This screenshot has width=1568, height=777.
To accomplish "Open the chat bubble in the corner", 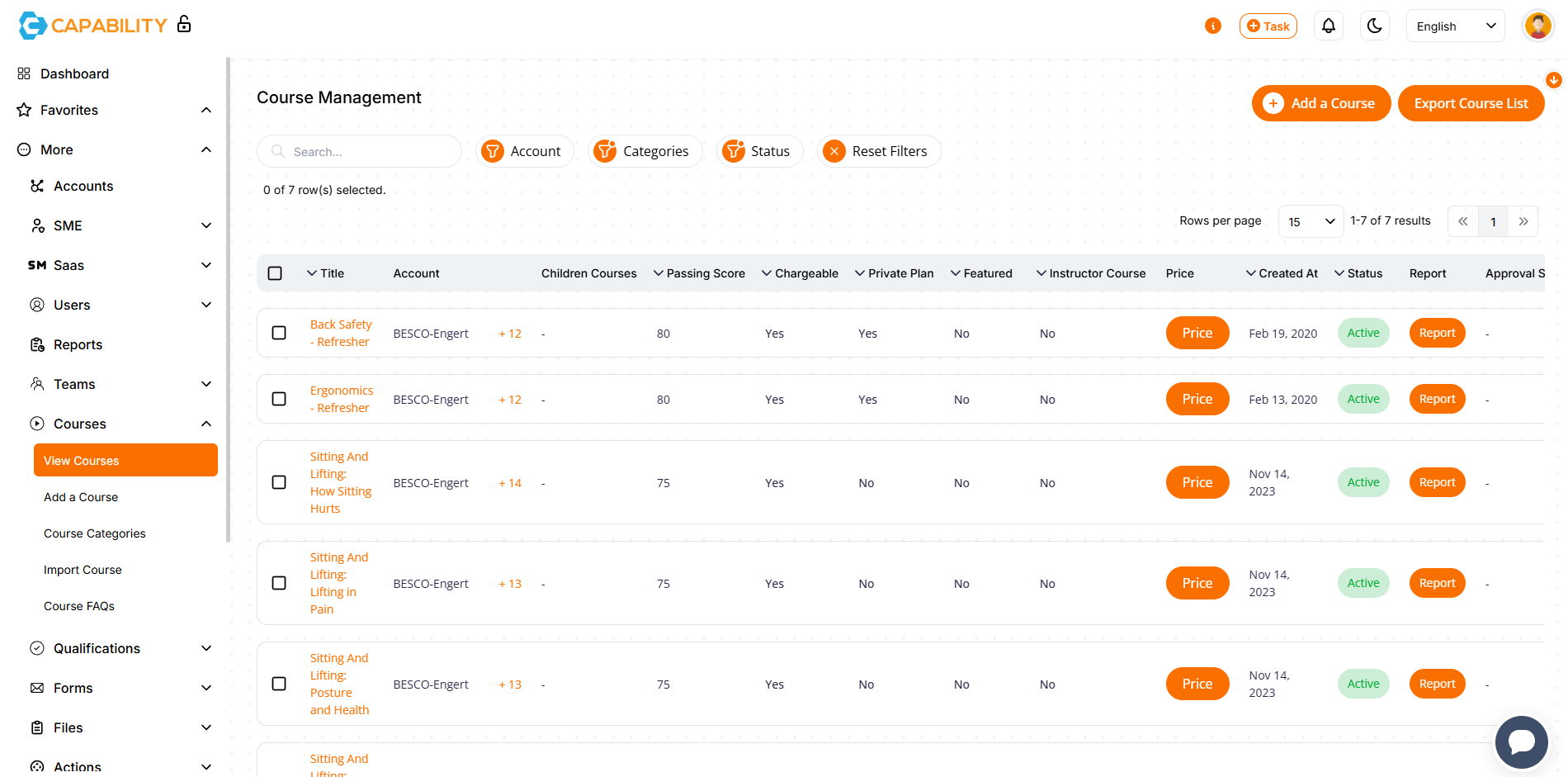I will [x=1521, y=742].
